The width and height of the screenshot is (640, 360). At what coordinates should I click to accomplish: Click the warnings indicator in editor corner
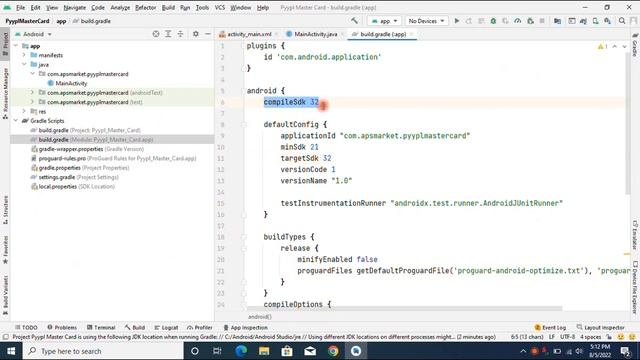602,47
